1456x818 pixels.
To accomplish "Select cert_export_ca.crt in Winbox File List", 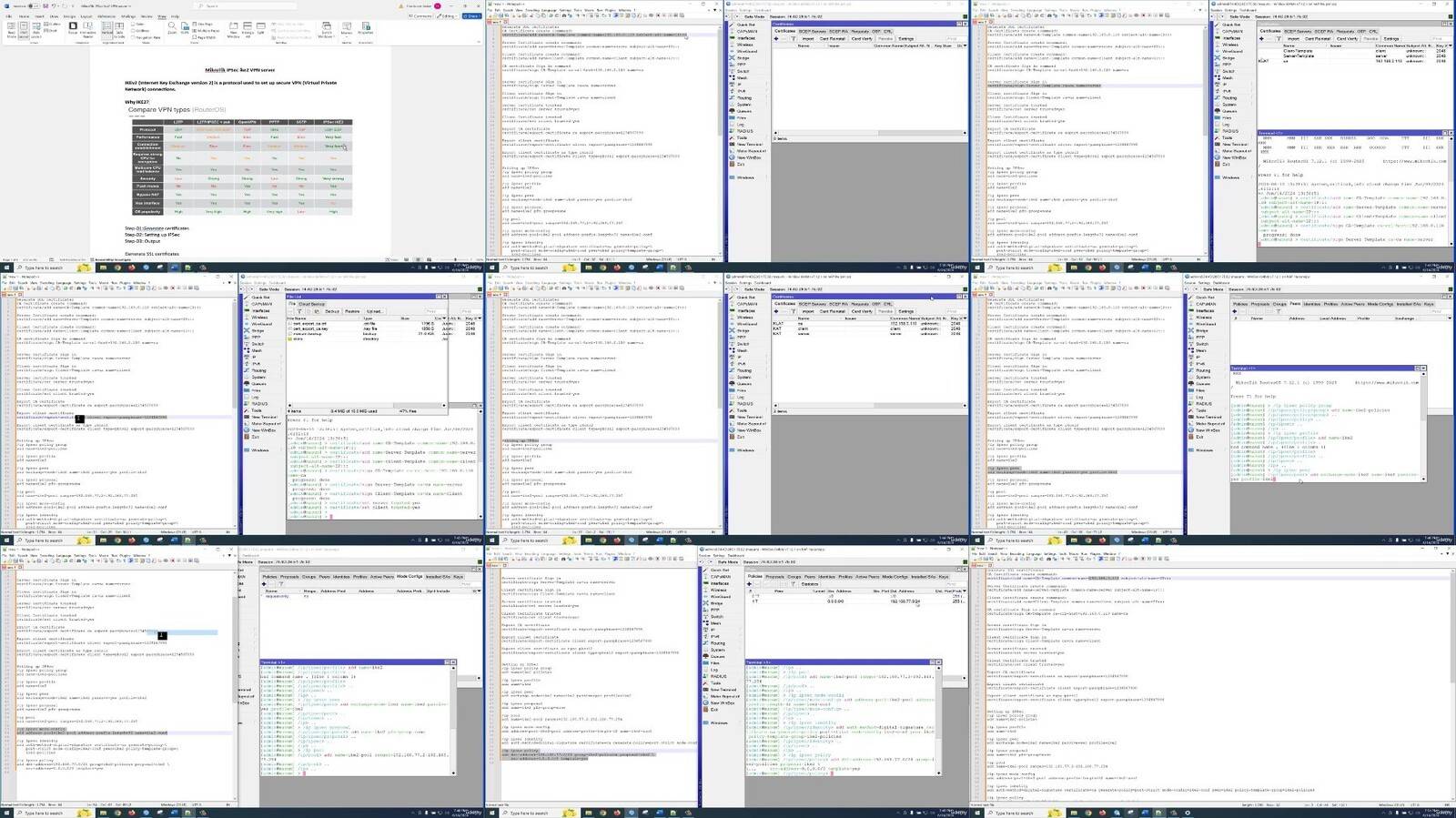I will point(367,323).
